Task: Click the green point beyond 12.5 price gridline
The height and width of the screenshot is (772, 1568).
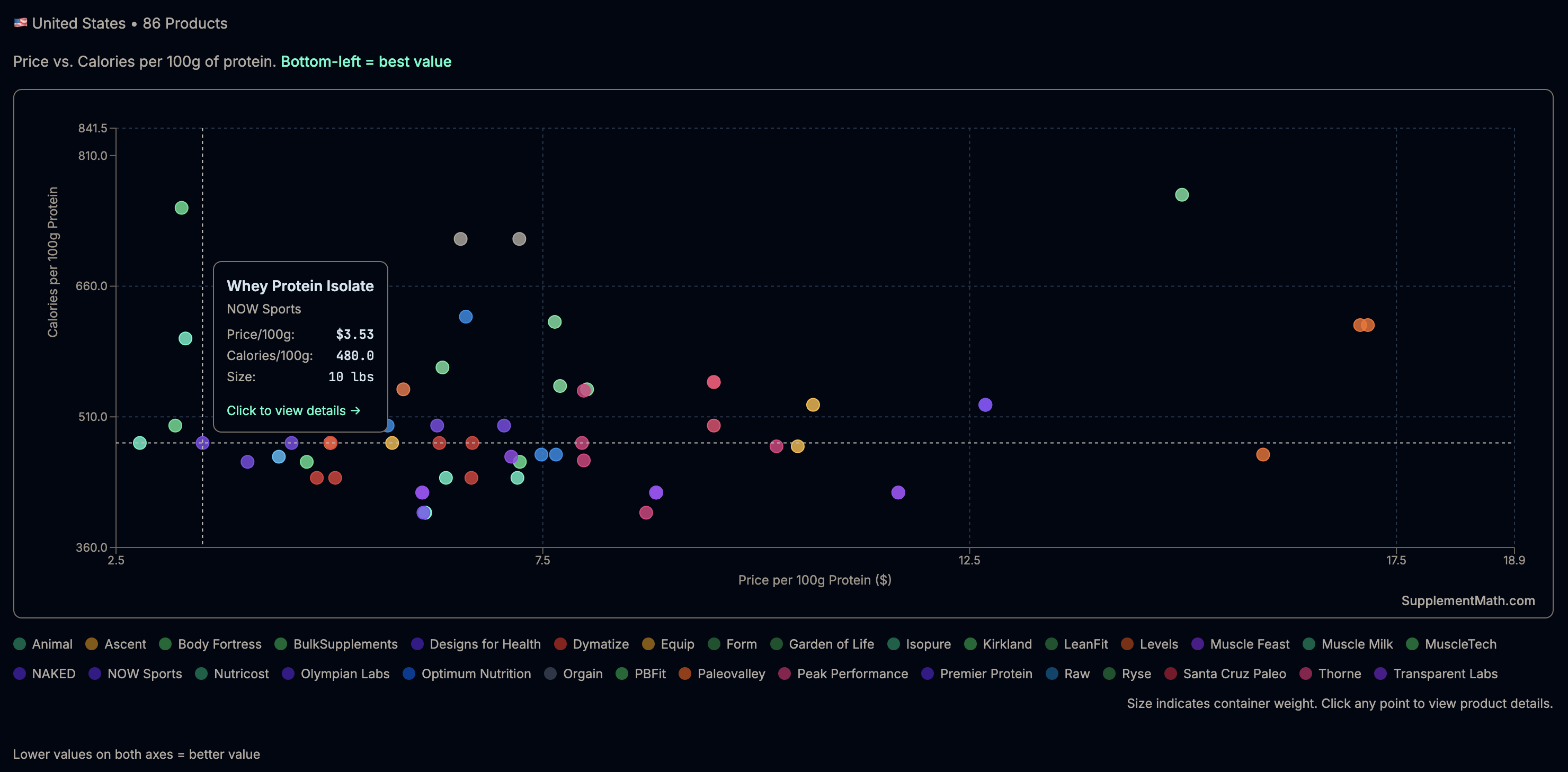Action: pos(1181,195)
